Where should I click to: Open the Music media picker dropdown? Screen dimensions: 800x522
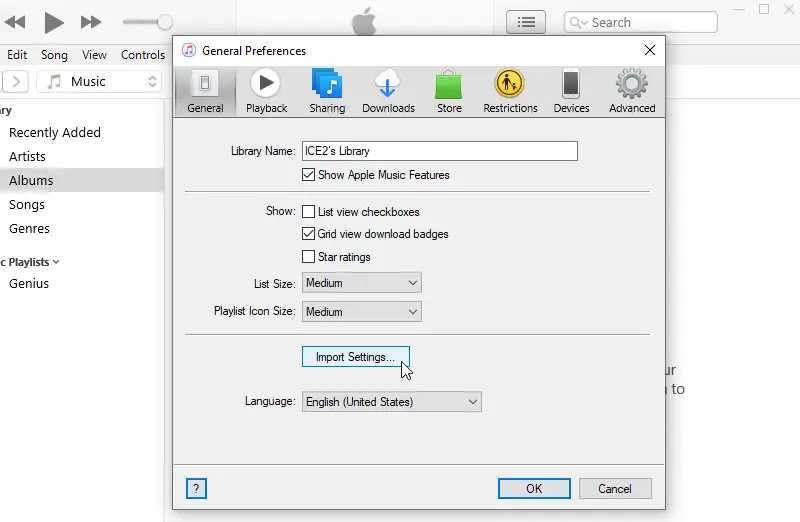point(99,82)
